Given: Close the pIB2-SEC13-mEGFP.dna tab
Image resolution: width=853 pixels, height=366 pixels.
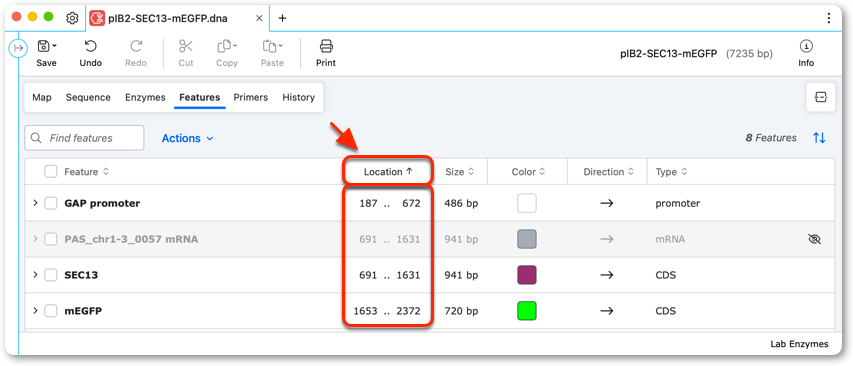Looking at the screenshot, I should (x=259, y=18).
